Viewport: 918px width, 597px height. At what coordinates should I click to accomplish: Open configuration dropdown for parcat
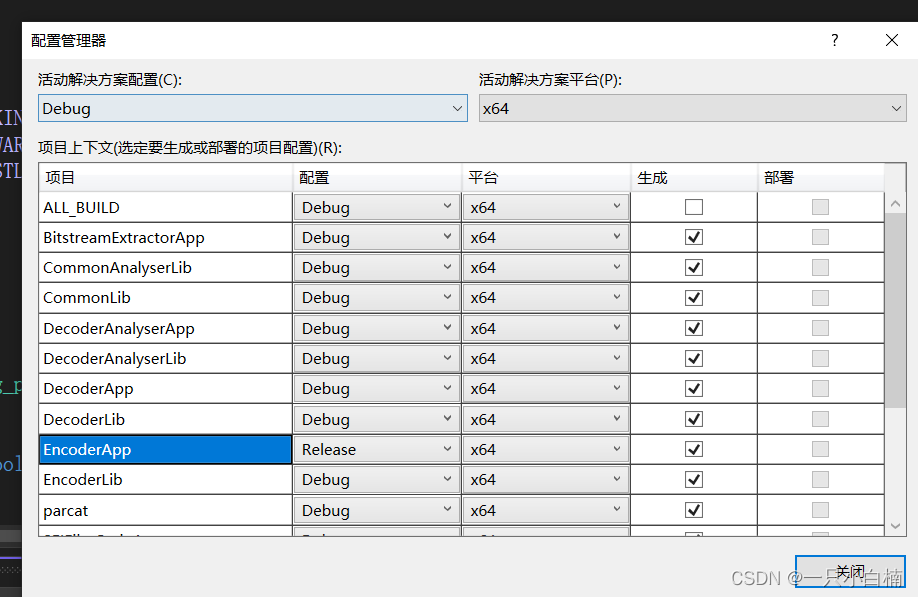tap(376, 510)
